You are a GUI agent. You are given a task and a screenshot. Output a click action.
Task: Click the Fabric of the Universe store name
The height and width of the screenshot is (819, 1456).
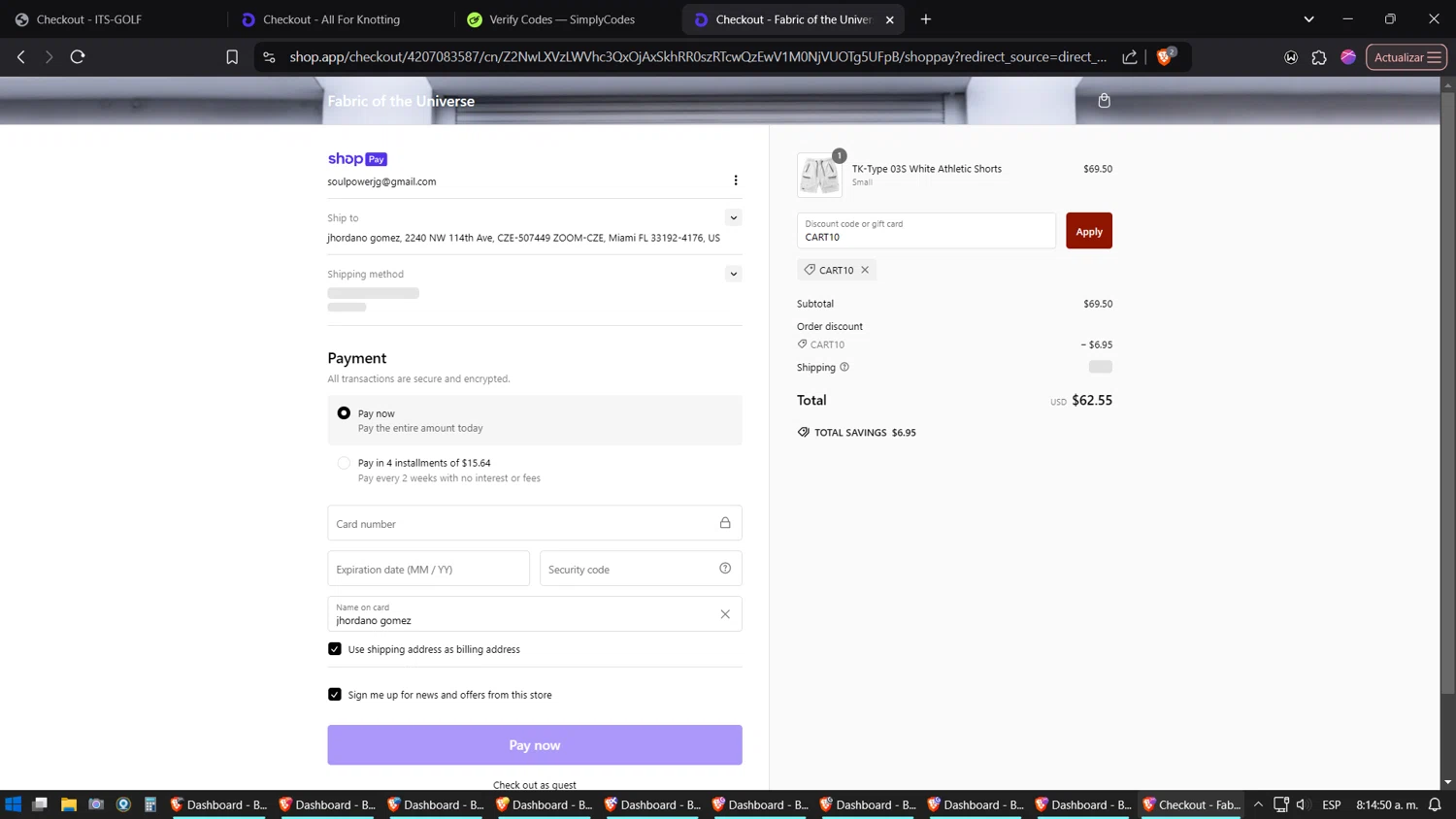pyautogui.click(x=401, y=101)
